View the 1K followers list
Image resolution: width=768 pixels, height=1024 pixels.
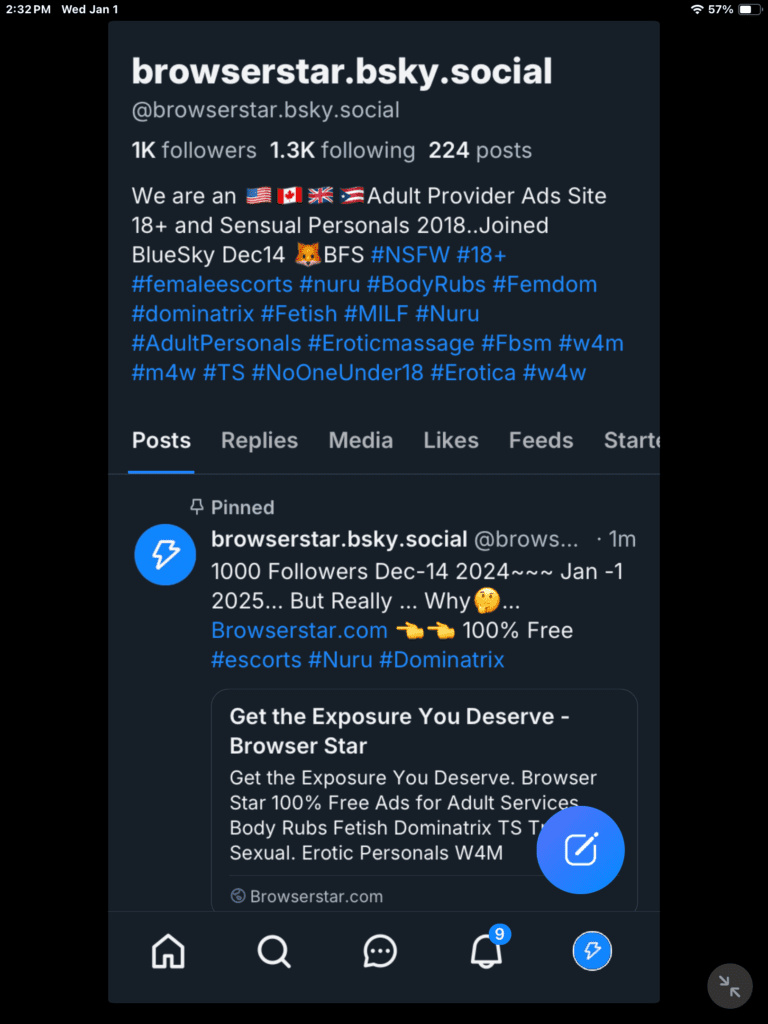click(194, 151)
